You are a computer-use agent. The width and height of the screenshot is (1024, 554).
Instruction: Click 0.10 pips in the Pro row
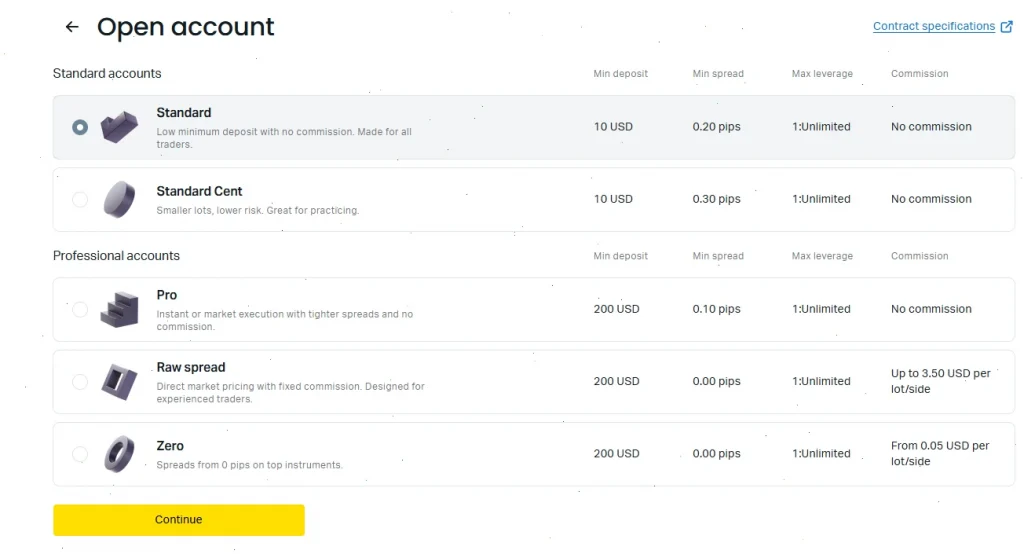716,309
